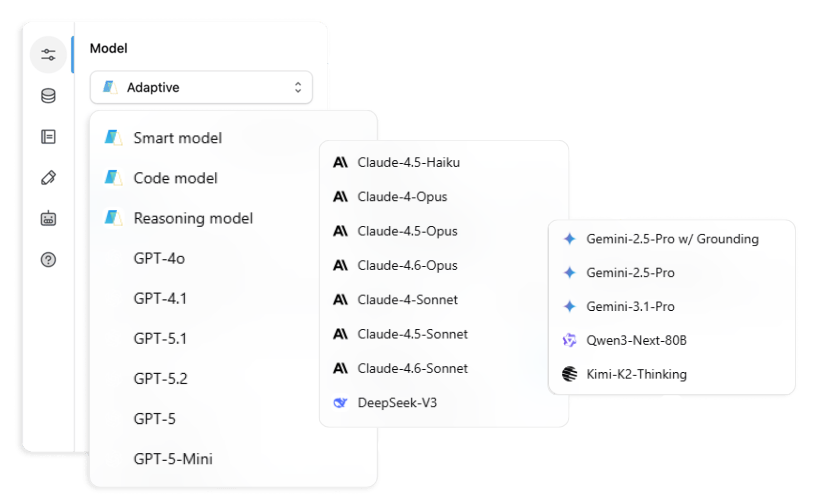This screenshot has height=504, width=817.
Task: Choose Gemini-2.5-Pro w/ Grounding
Action: tap(672, 239)
